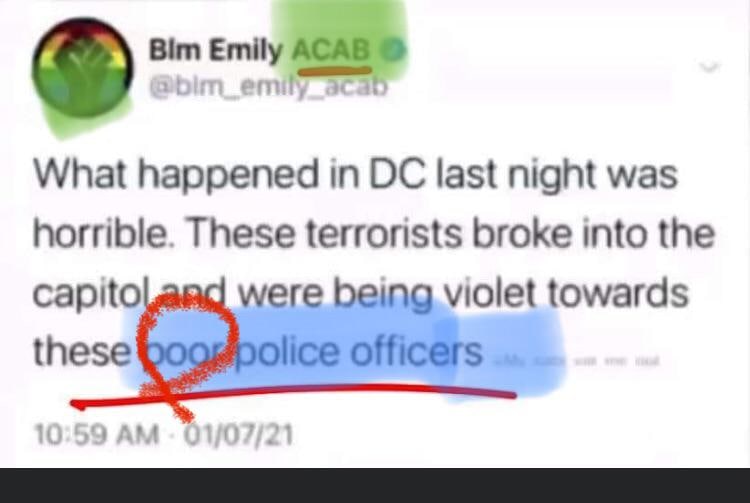Viewport: 750px width, 503px height.
Task: Expand the tweet options chevron
Action: tap(709, 67)
